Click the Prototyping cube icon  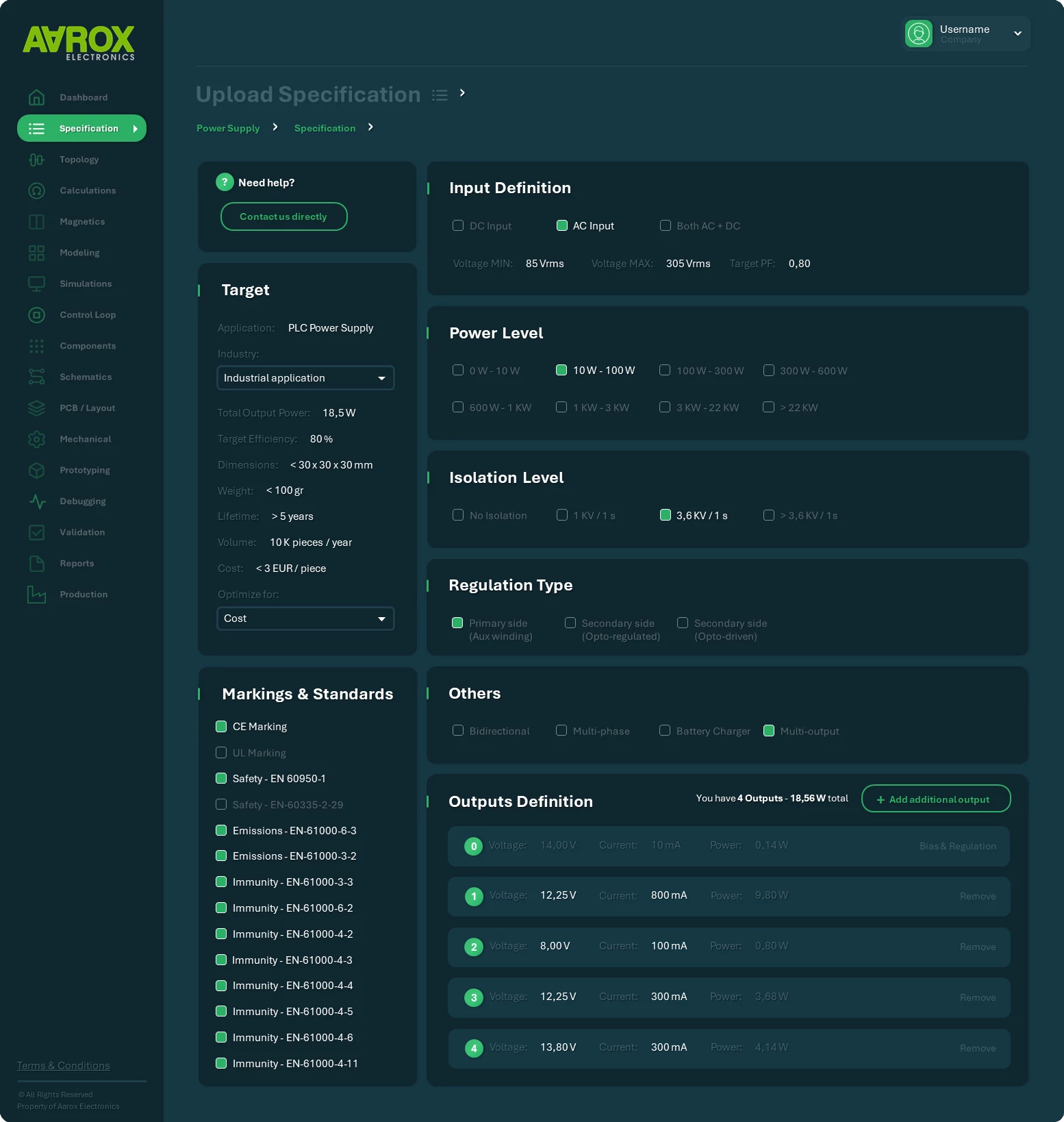point(36,470)
